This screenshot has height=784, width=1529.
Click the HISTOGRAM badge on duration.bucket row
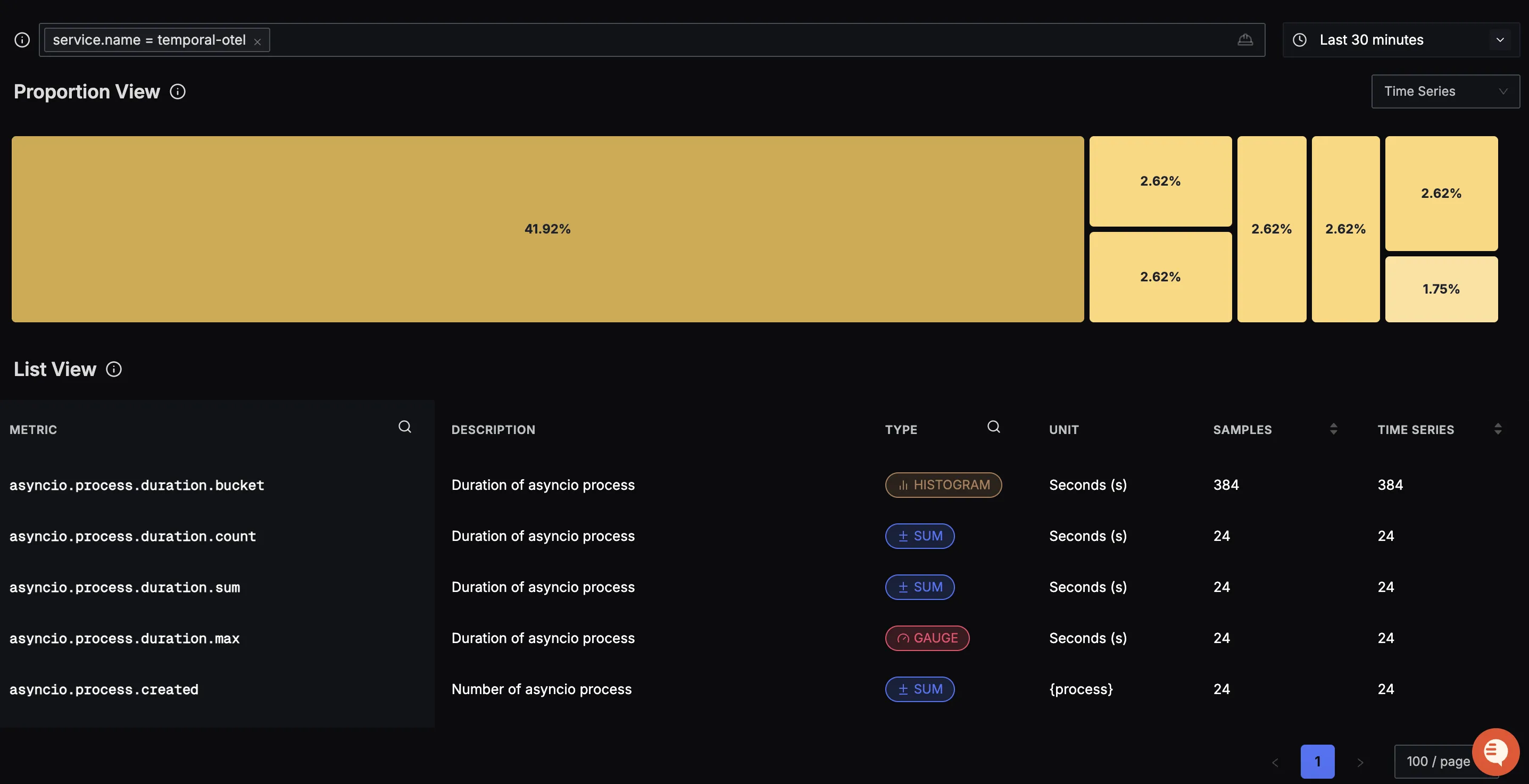(944, 485)
